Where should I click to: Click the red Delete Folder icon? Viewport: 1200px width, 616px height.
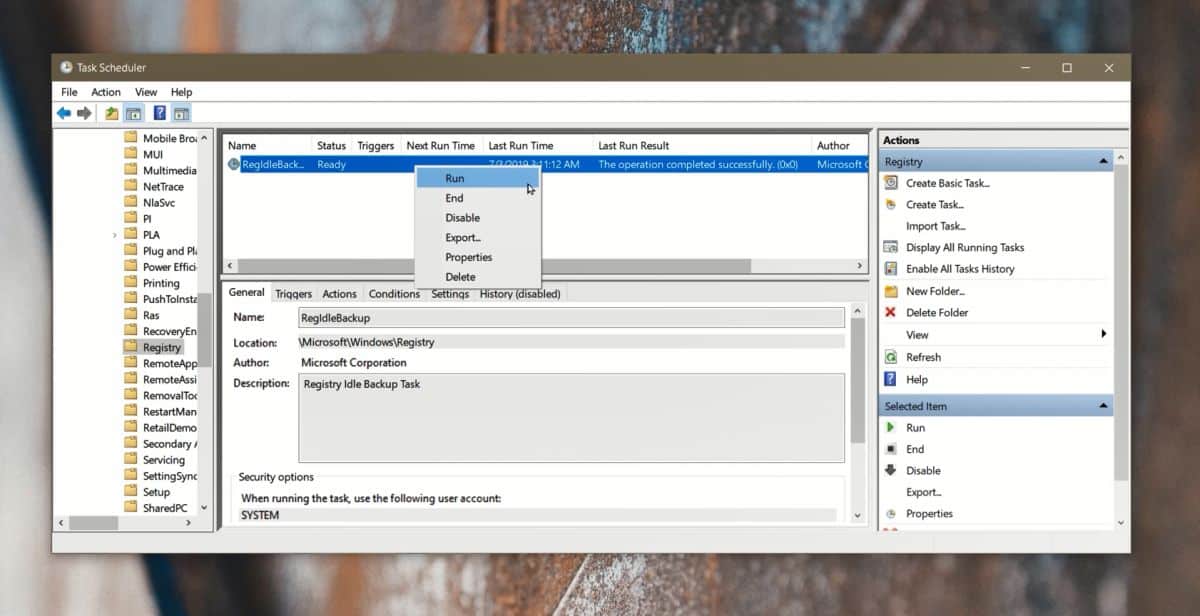point(891,313)
